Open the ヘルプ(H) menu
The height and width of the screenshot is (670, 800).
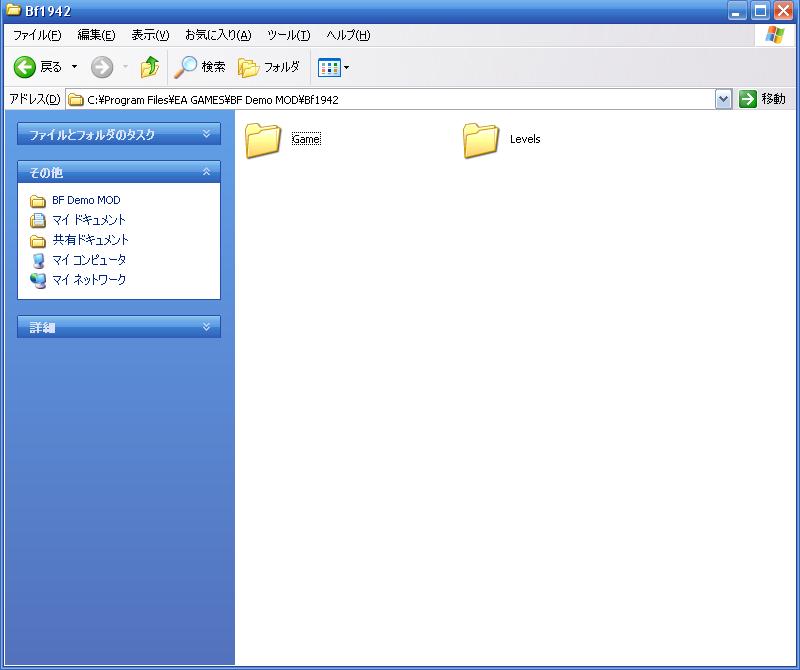pos(348,35)
